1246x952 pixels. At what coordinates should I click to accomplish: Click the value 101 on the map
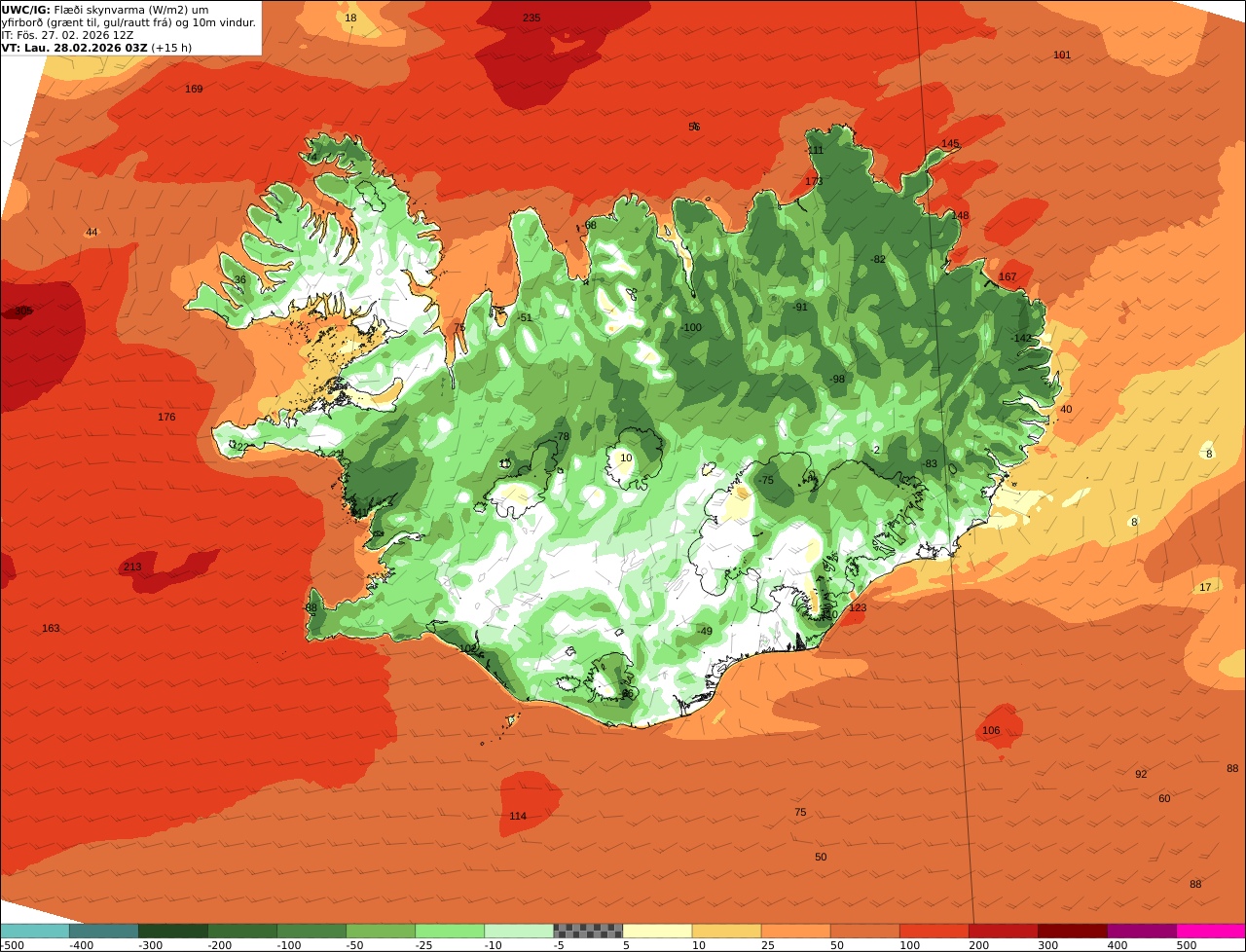1062,55
